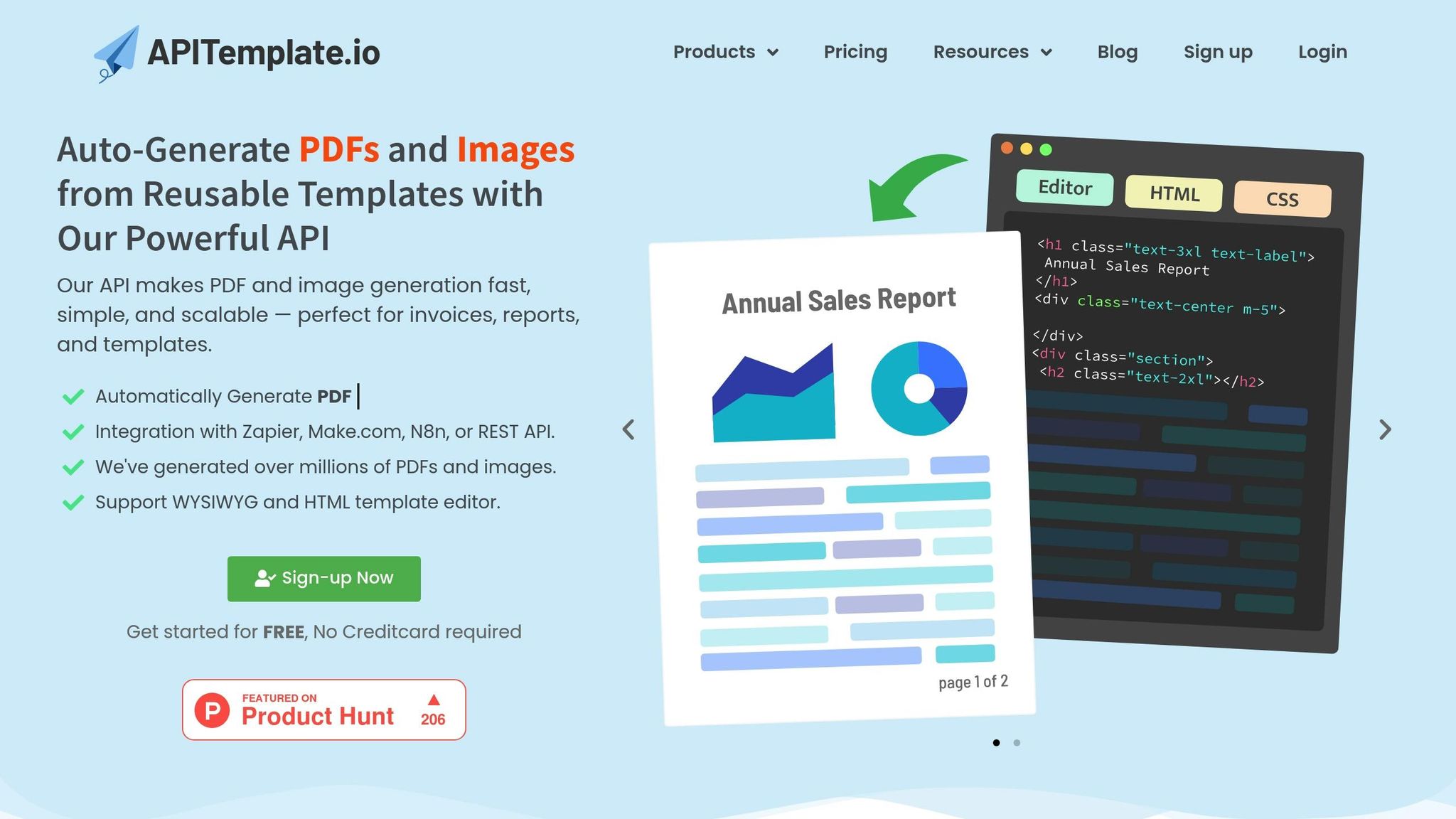
Task: Click Sign up in the navigation
Action: [1218, 52]
